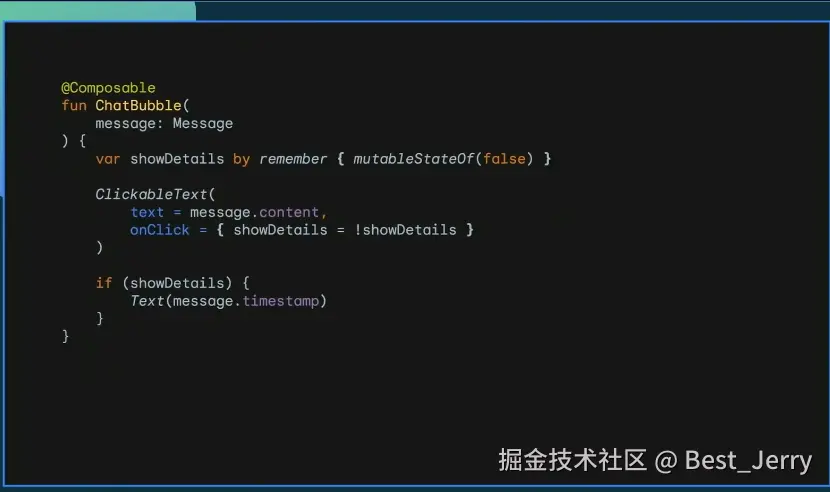This screenshot has height=492, width=830.
Task: Click the ClickableText composable call
Action: pos(151,194)
